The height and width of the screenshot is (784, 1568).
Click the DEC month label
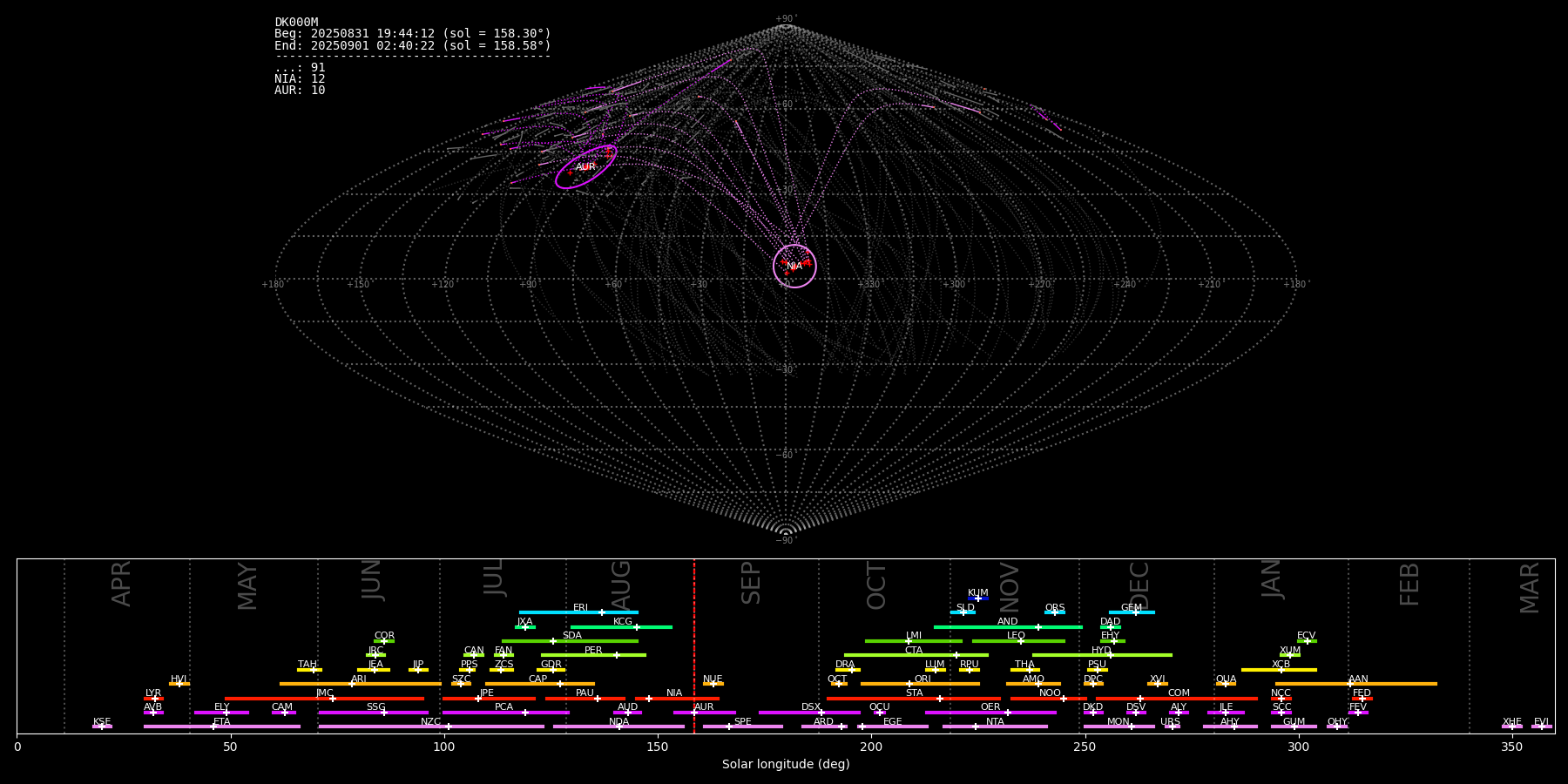tap(1139, 585)
